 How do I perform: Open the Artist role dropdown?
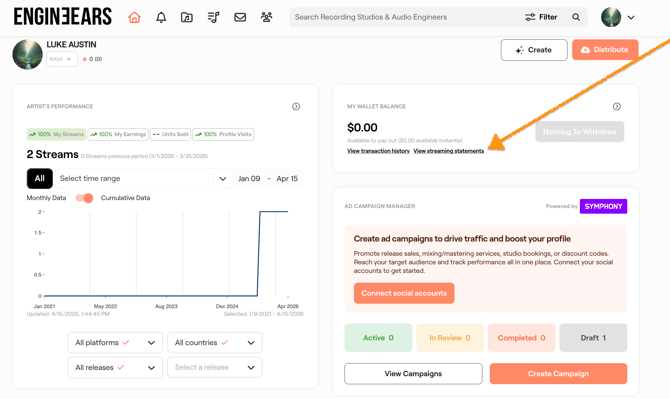pos(62,59)
